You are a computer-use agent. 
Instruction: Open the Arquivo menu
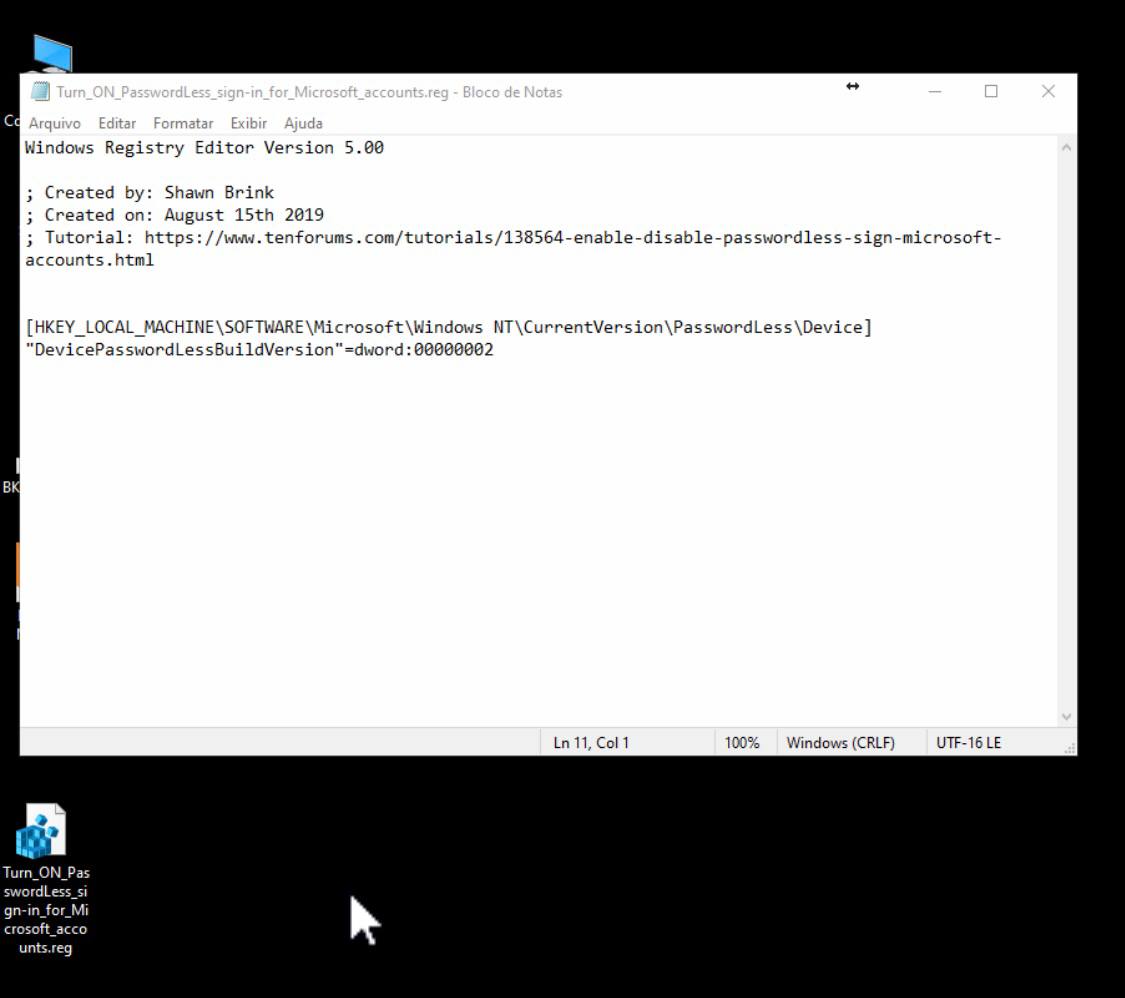coord(55,123)
